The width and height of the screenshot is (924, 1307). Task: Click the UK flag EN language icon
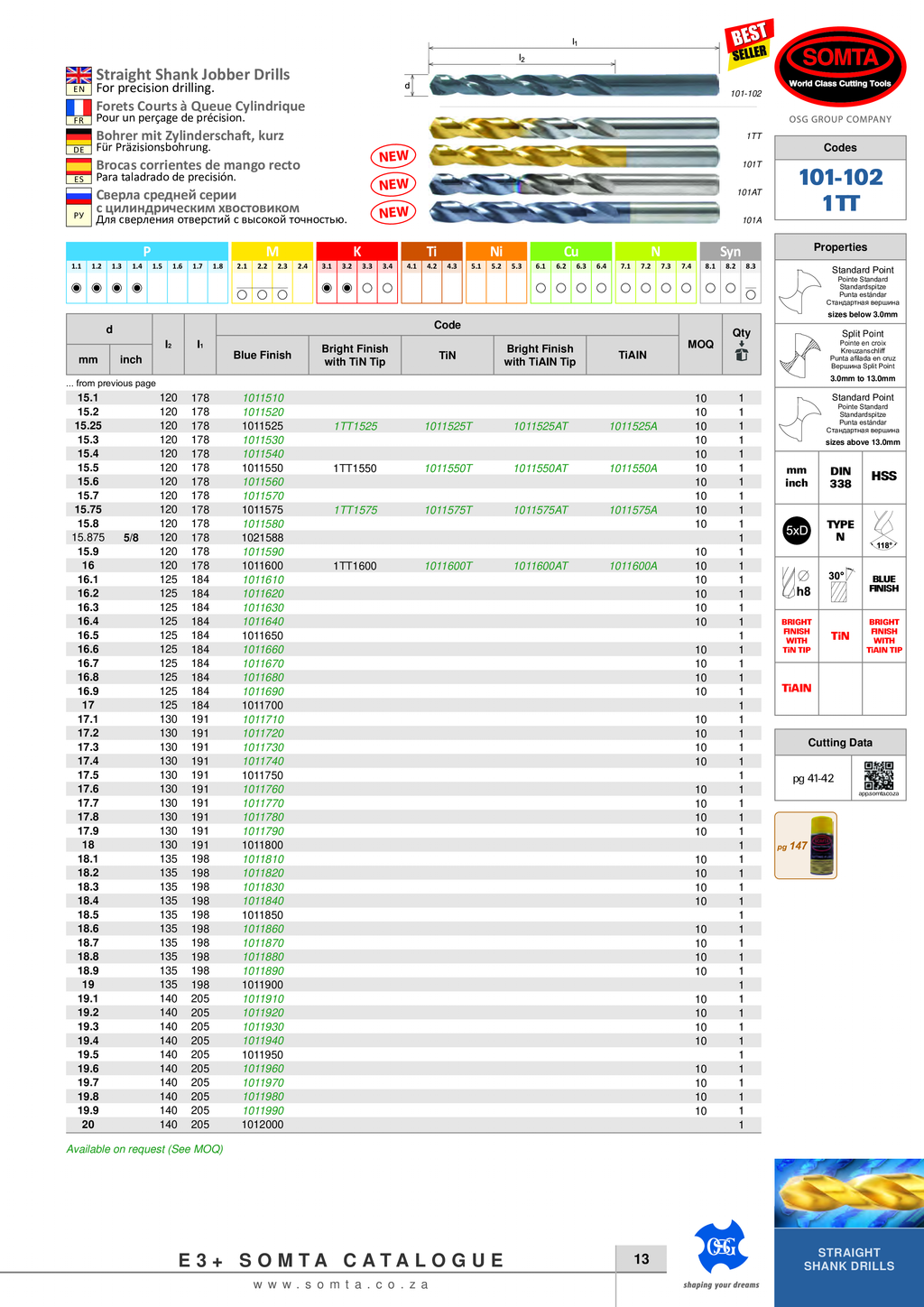(x=79, y=79)
